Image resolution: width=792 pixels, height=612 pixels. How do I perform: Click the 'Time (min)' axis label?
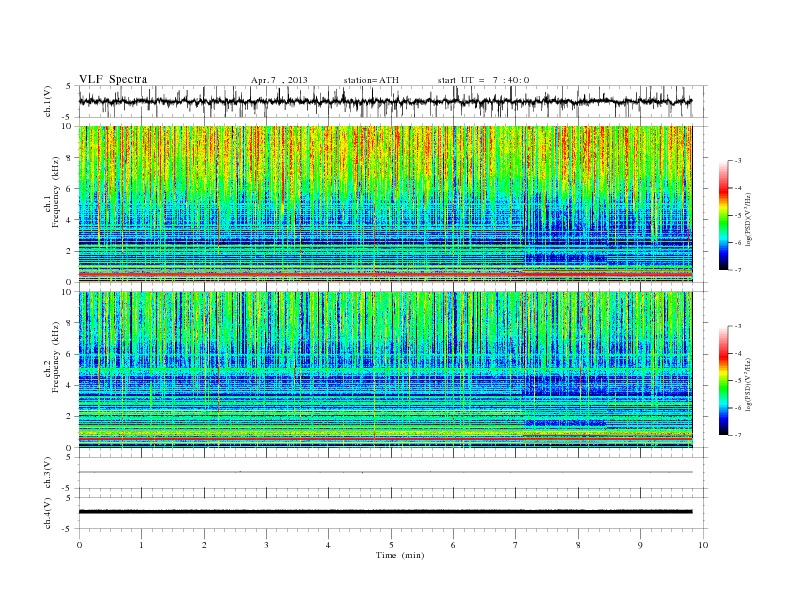pyautogui.click(x=400, y=555)
